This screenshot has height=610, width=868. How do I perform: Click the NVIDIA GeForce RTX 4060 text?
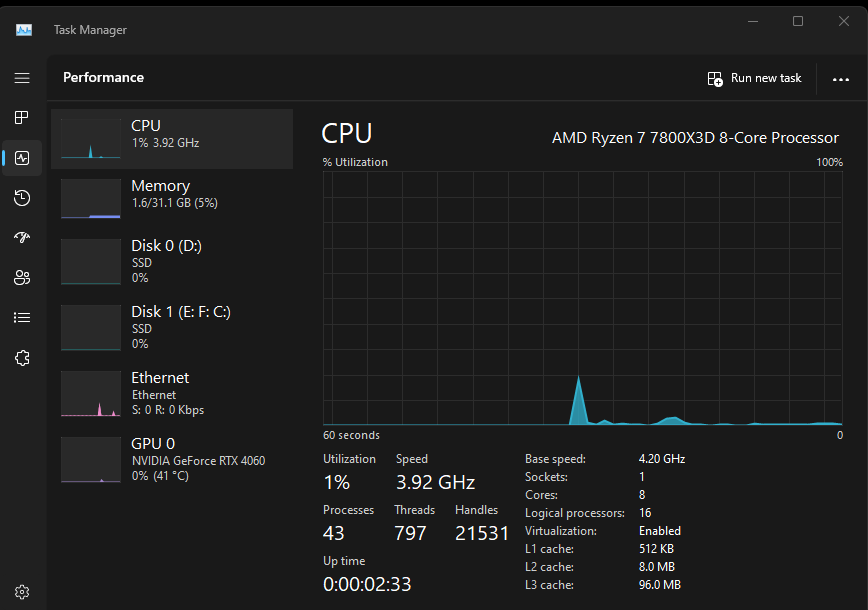coord(198,461)
